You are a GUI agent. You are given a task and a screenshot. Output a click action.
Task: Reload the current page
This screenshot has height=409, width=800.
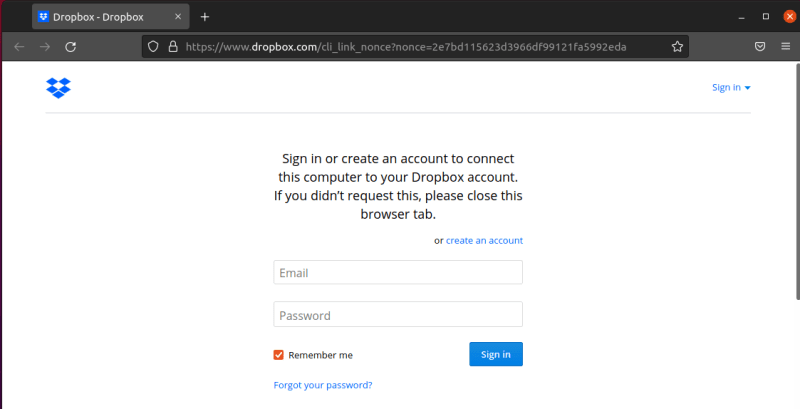click(x=71, y=46)
